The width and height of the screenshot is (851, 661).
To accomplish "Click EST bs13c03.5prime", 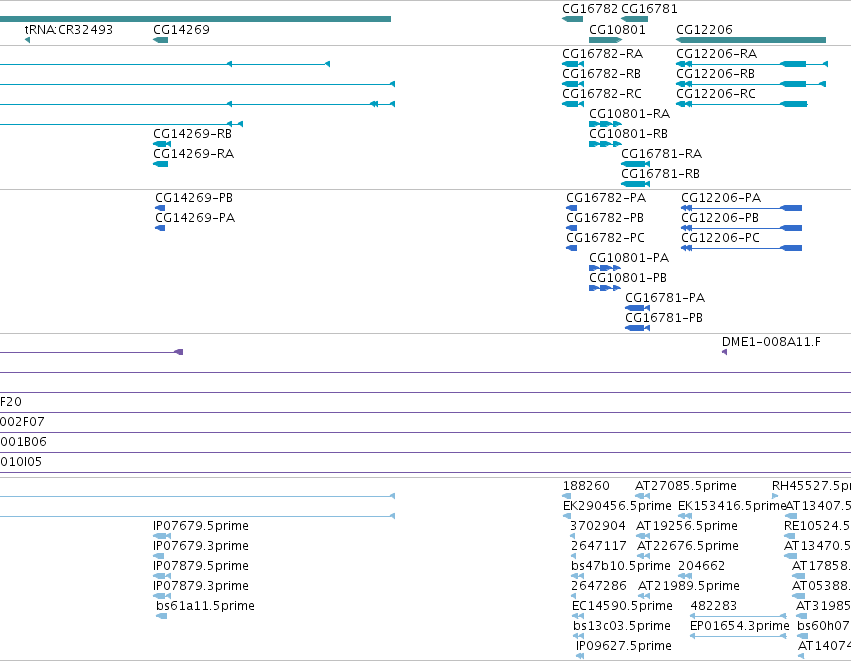I will pyautogui.click(x=622, y=627).
